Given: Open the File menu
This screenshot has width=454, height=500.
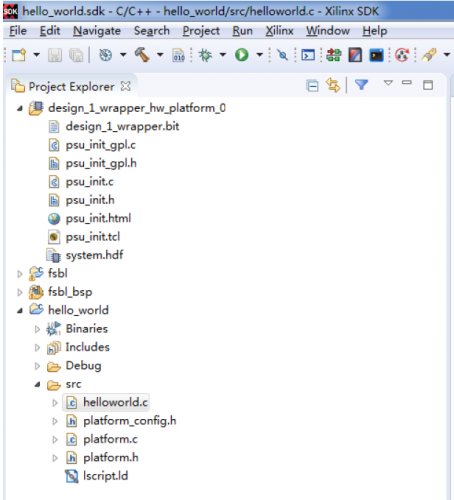Looking at the screenshot, I should 18,31.
